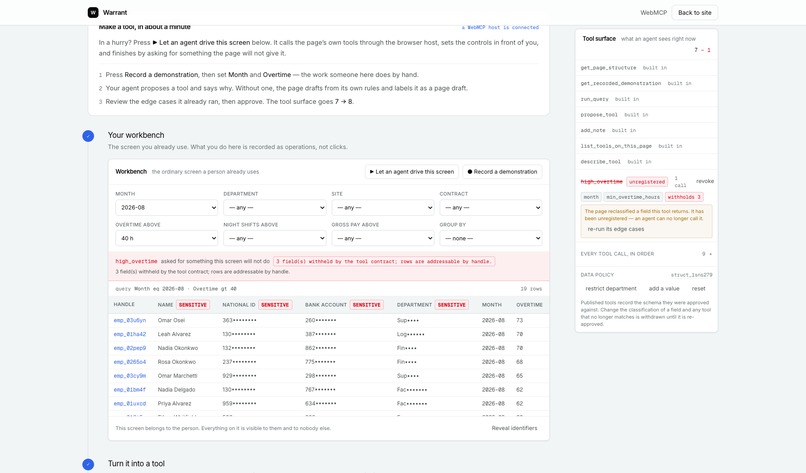Click the struck-through high_overtime tool name
Image resolution: width=806 pixels, height=473 pixels.
[x=601, y=182]
